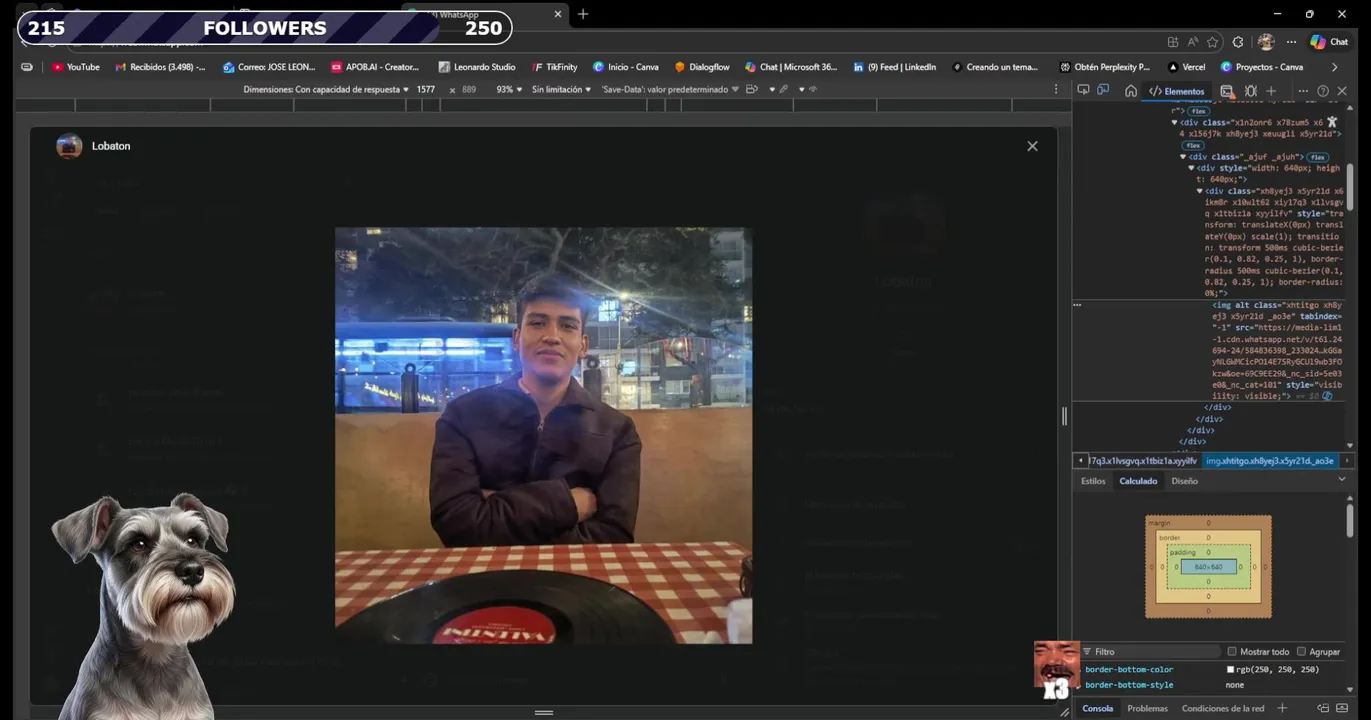This screenshot has height=720, width=1371.
Task: Open DevTools customize ellipsis menu
Action: tap(1303, 91)
